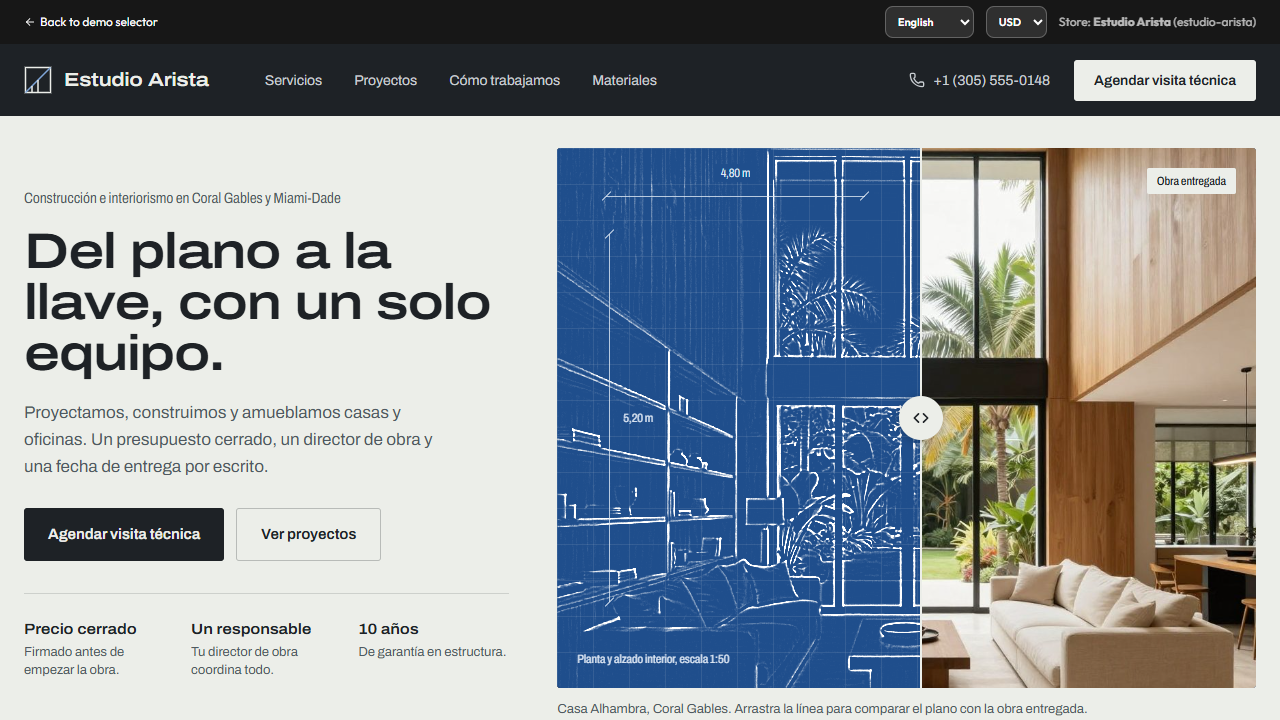Click the Obra entregada badge on the photo
This screenshot has width=1280, height=720.
1191,181
